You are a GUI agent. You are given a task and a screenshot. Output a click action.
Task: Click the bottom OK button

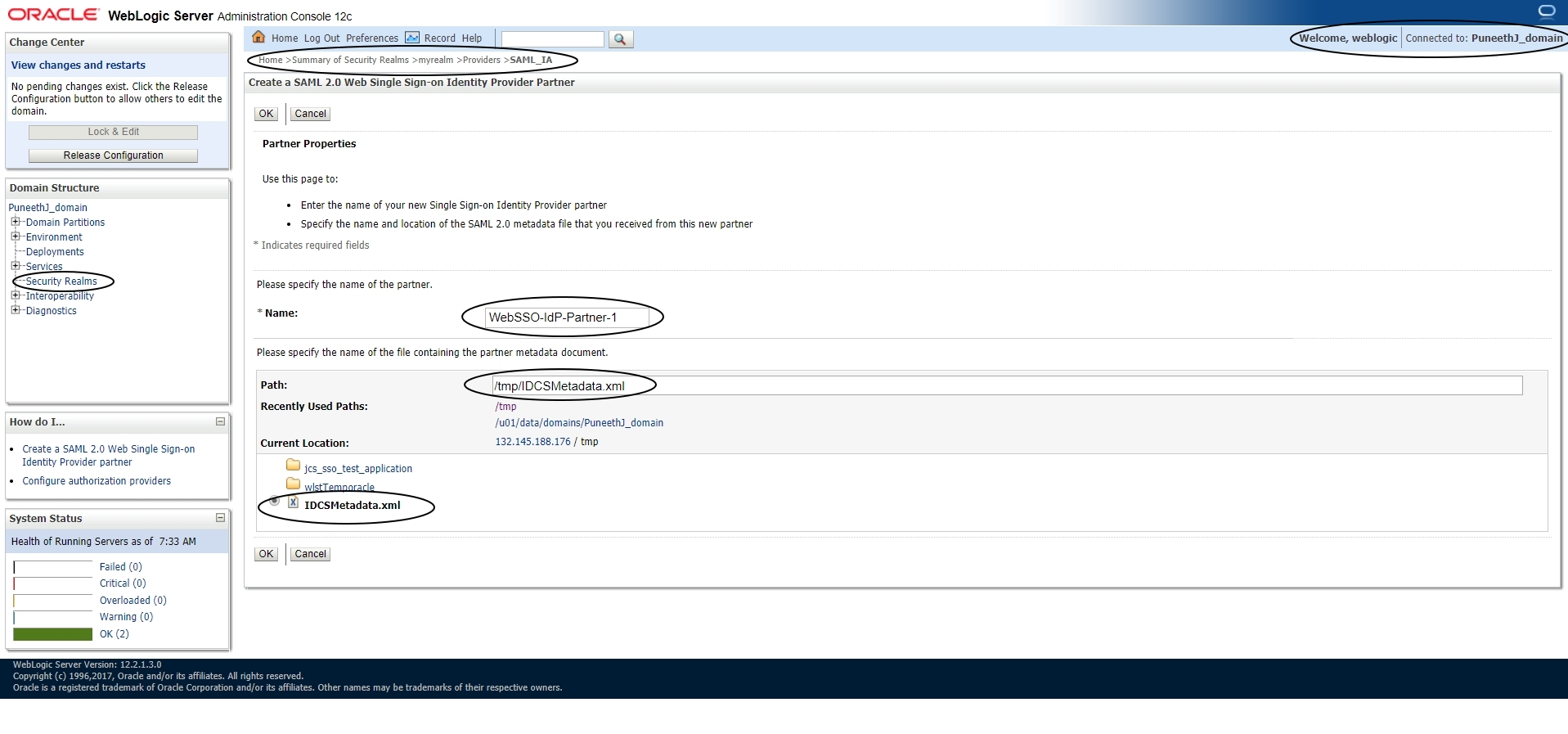point(267,554)
